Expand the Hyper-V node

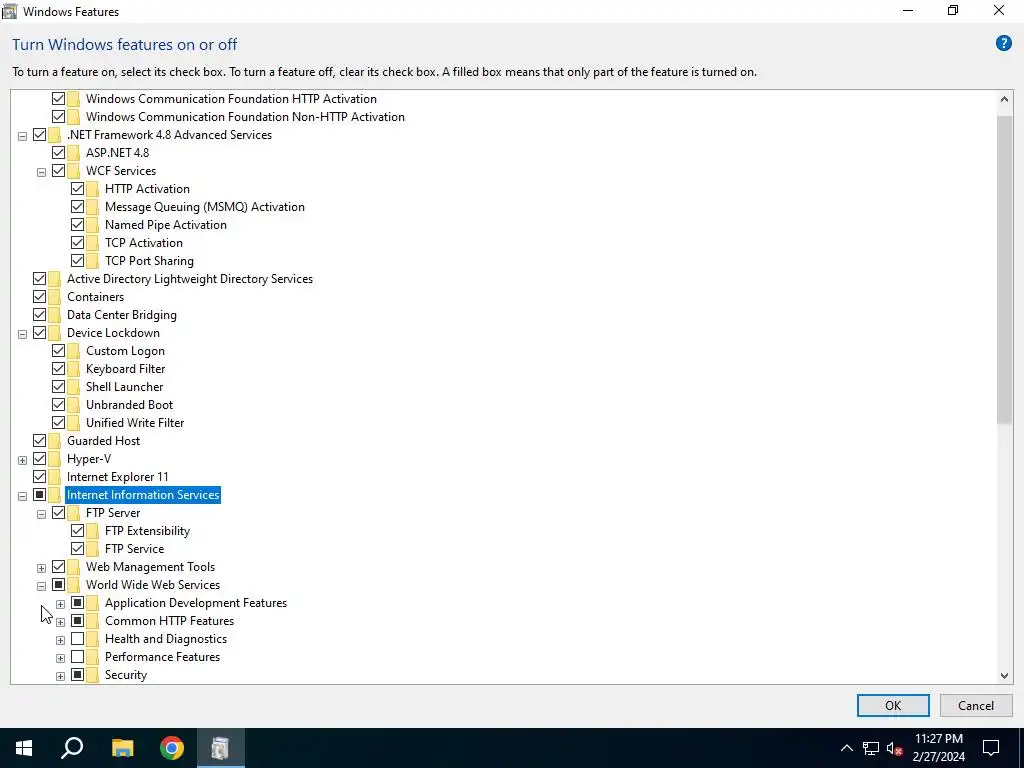[22, 460]
